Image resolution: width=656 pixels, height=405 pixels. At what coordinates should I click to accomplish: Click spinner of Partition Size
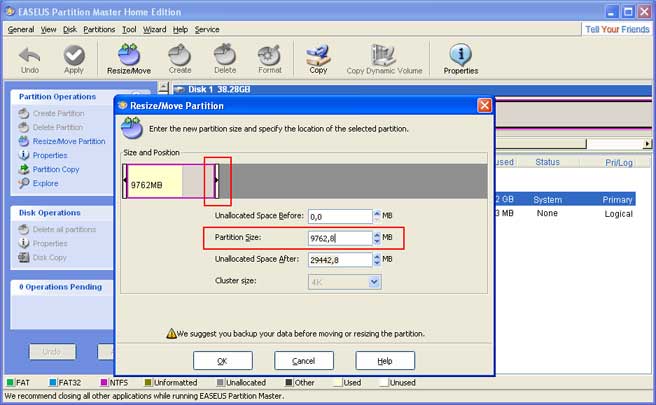click(x=377, y=238)
